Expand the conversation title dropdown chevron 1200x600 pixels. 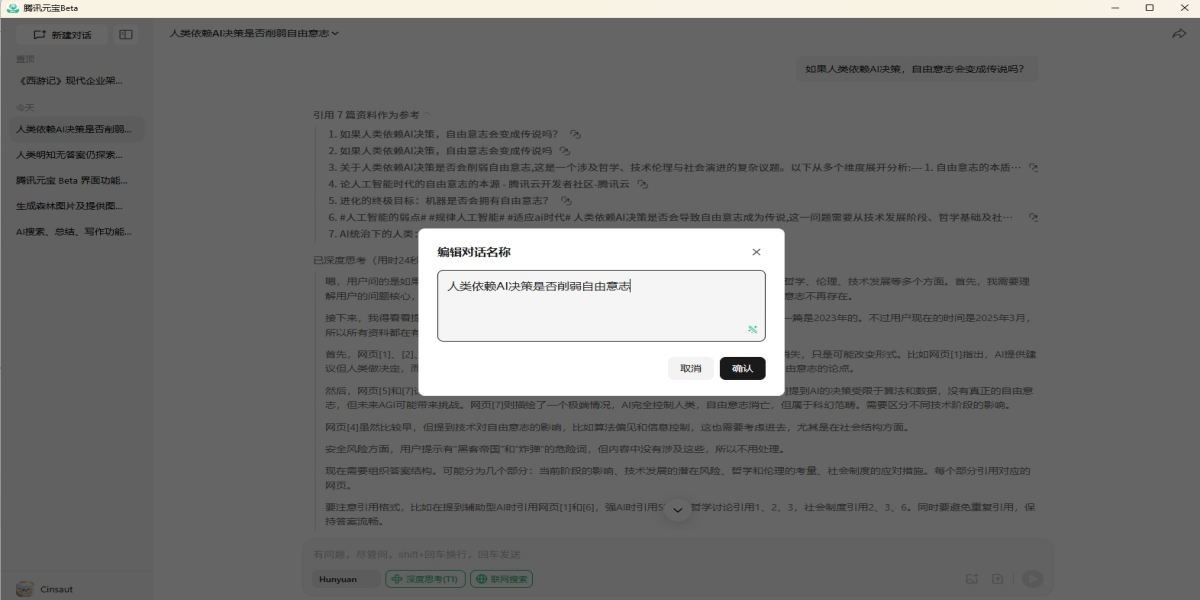[335, 34]
